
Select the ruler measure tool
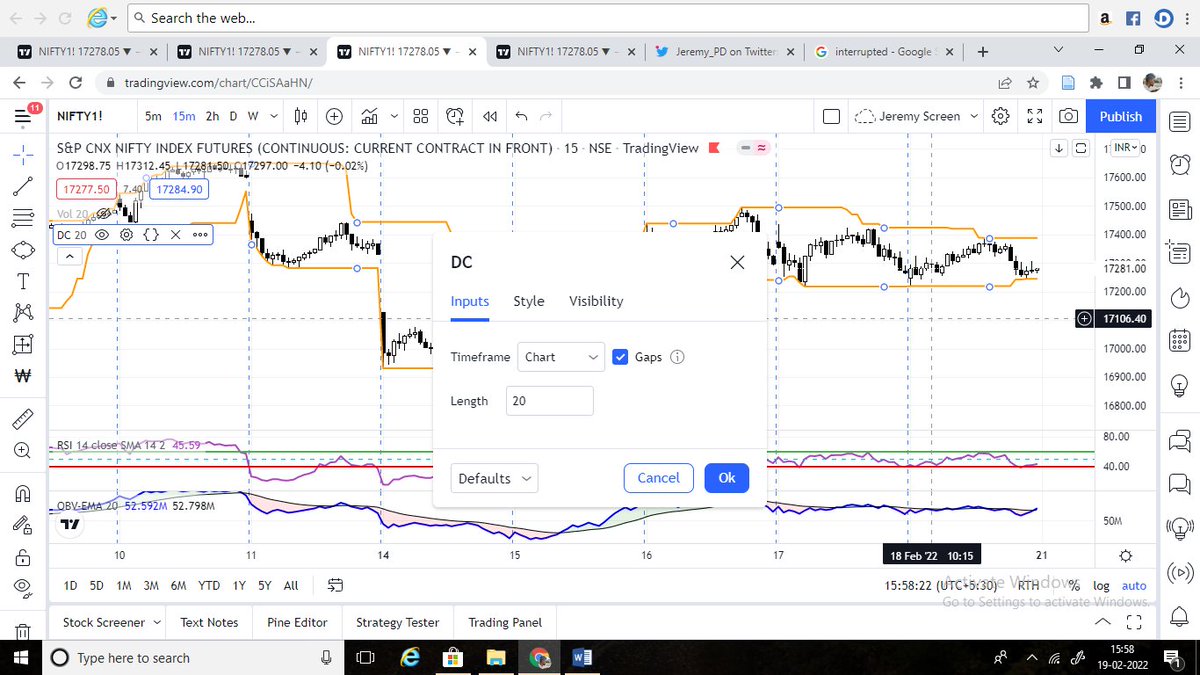tap(24, 418)
